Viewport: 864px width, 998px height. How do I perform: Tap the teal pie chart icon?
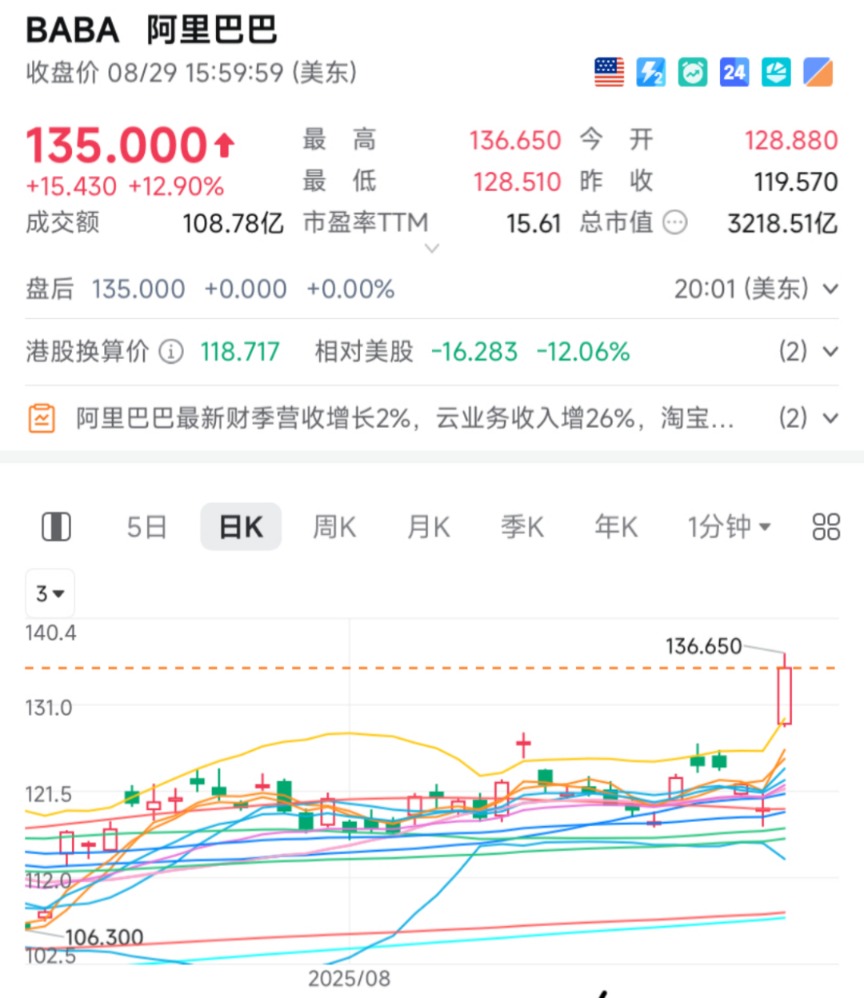click(x=776, y=72)
